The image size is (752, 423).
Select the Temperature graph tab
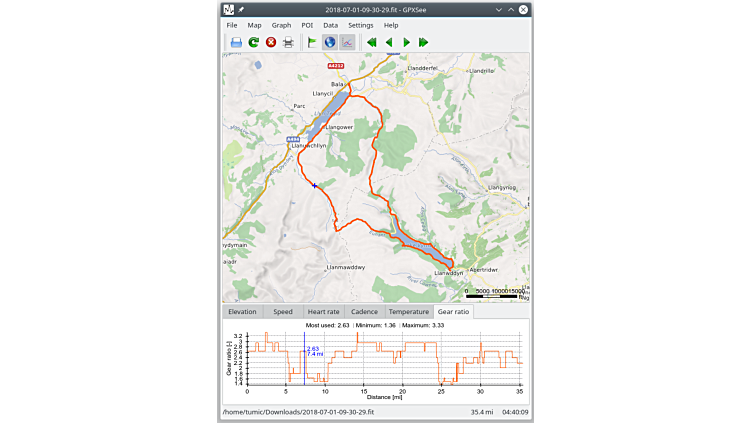pos(408,312)
